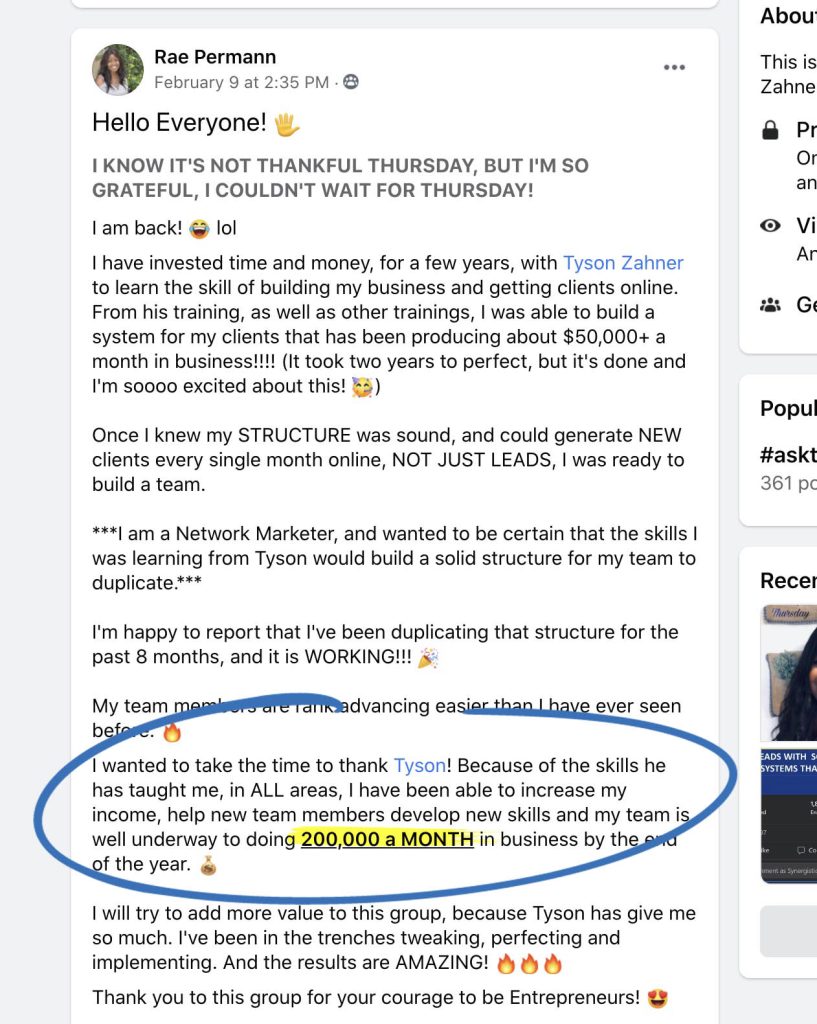Click Rae Permann's profile picture
817x1024 pixels.
point(118,69)
